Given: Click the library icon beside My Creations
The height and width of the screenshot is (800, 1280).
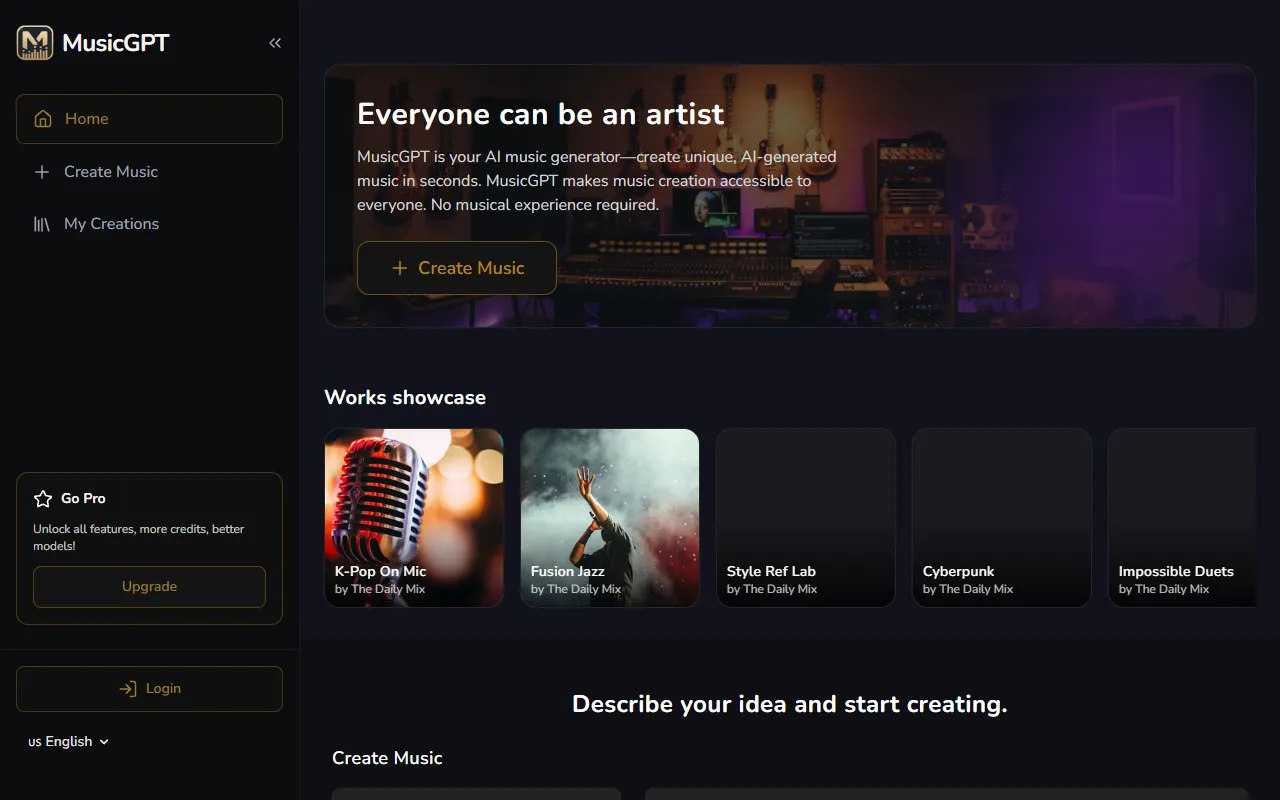Looking at the screenshot, I should tap(42, 224).
